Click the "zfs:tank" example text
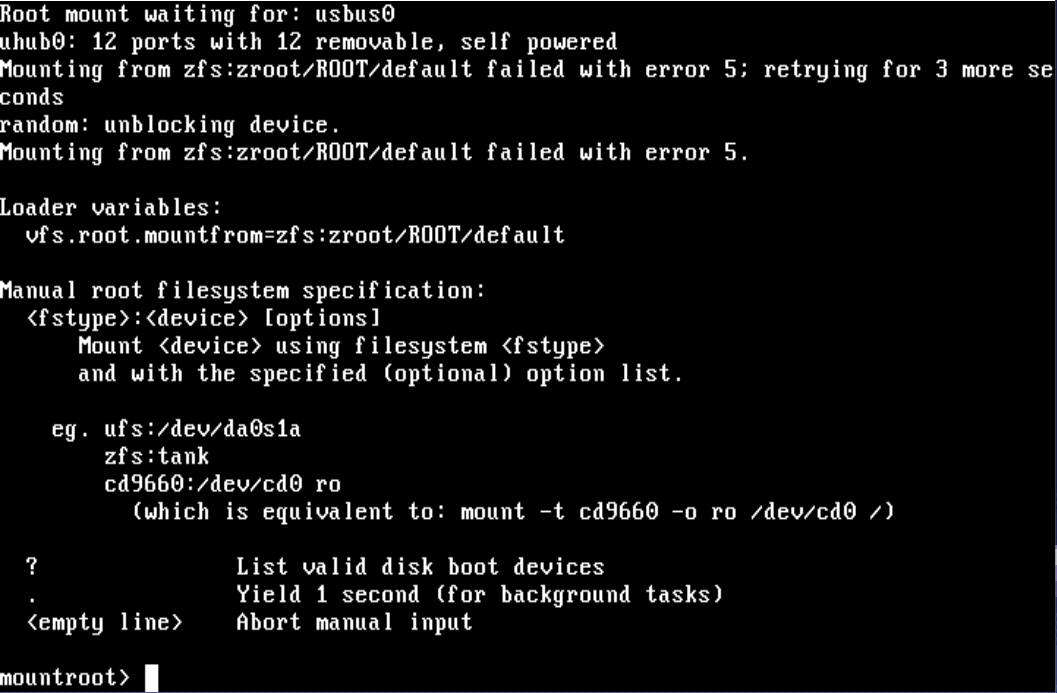Viewport: 1057px width, 693px height. tap(157, 457)
